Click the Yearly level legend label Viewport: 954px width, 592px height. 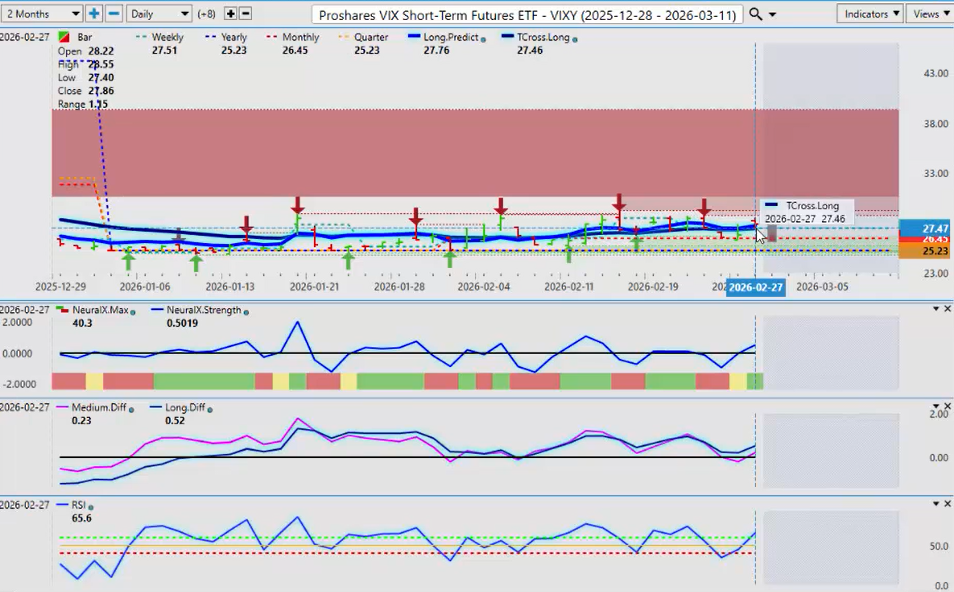click(x=233, y=37)
